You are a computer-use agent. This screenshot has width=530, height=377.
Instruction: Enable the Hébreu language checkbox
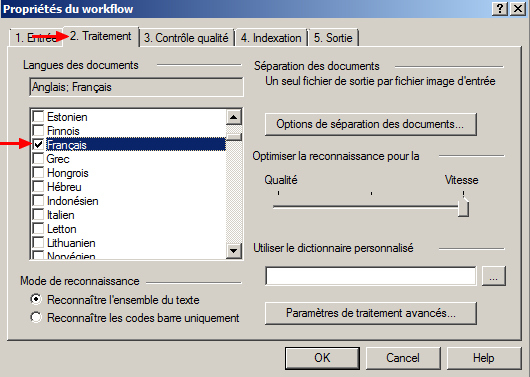click(38, 187)
